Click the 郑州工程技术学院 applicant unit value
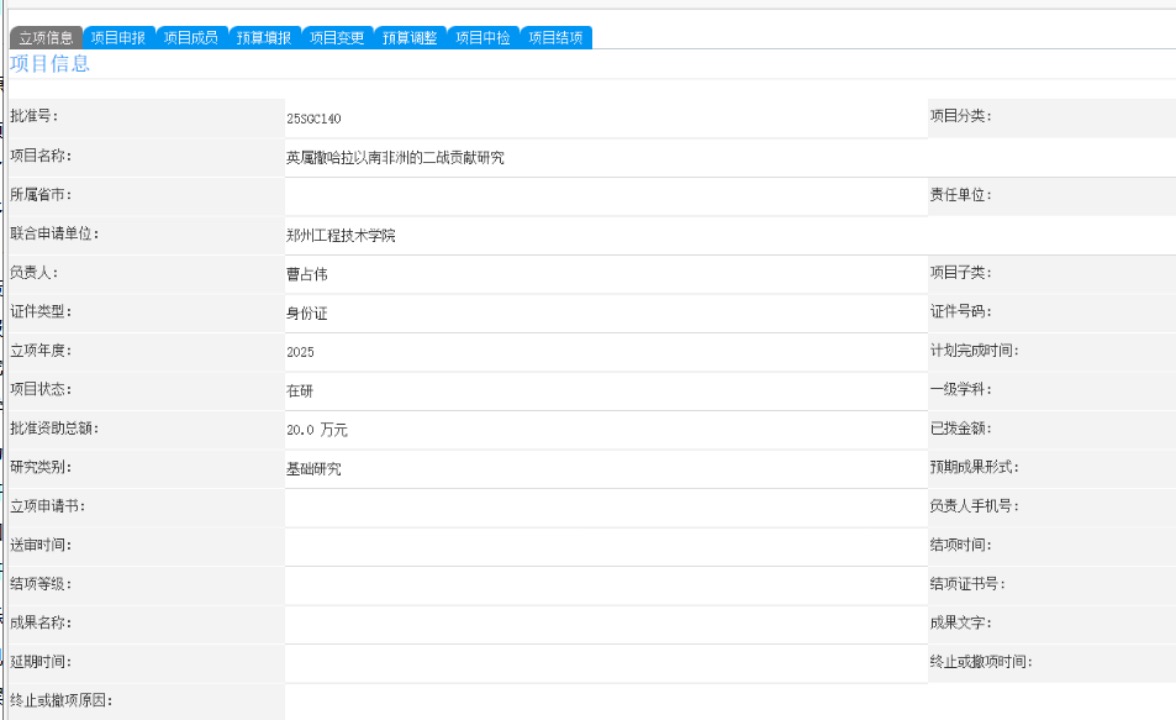The width and height of the screenshot is (1176, 720). 340,236
